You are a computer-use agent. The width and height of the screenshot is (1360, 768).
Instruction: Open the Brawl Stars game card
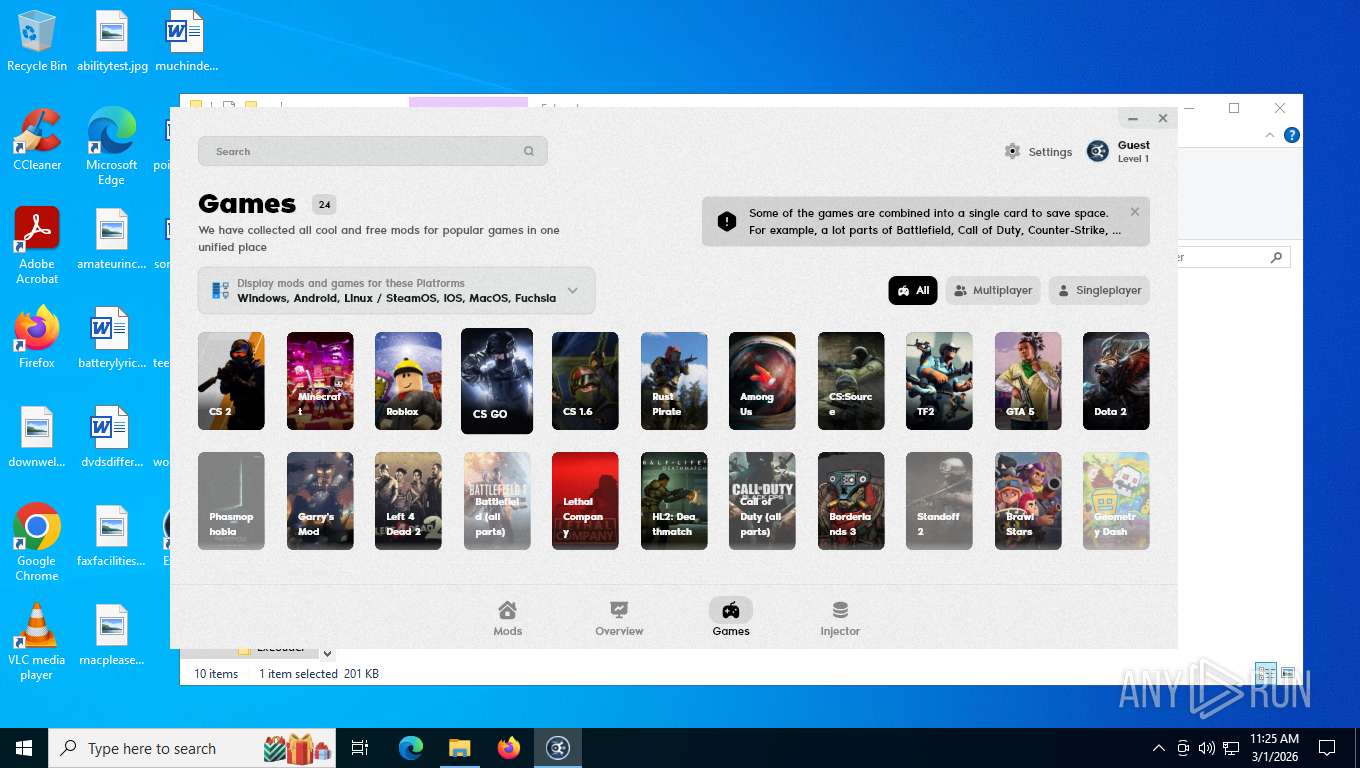[1028, 501]
